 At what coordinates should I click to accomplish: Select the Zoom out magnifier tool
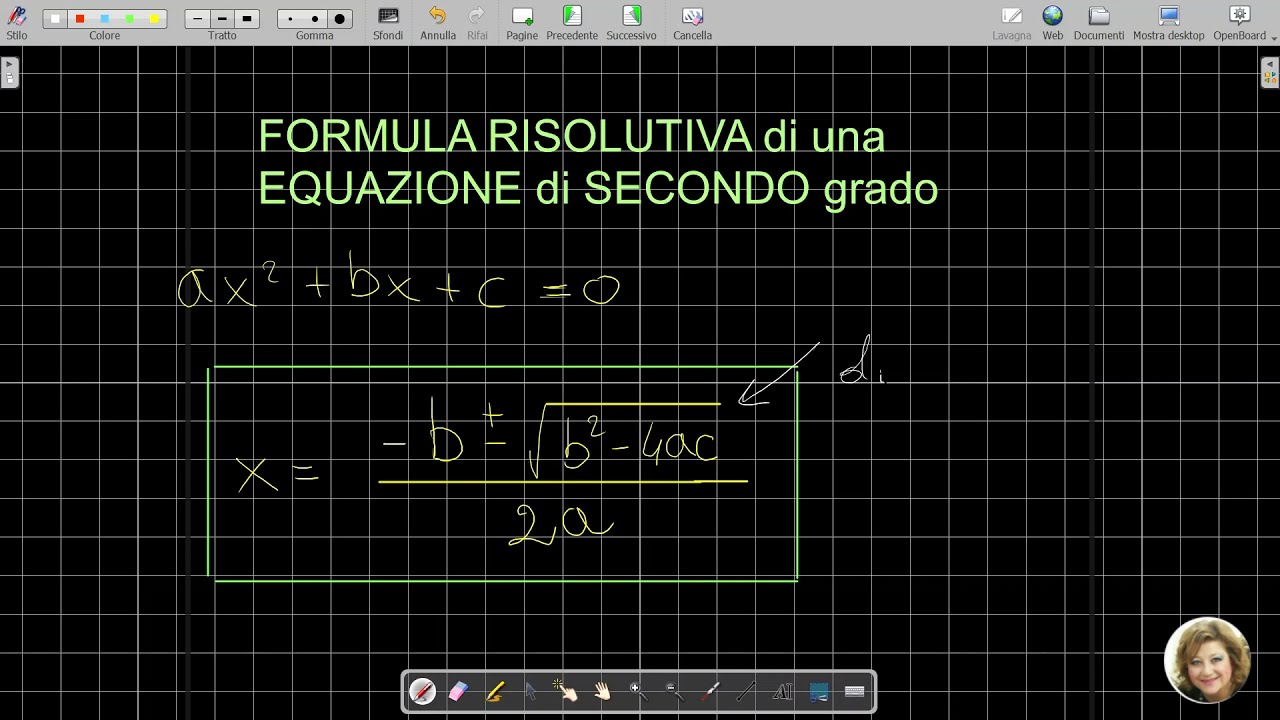point(674,691)
